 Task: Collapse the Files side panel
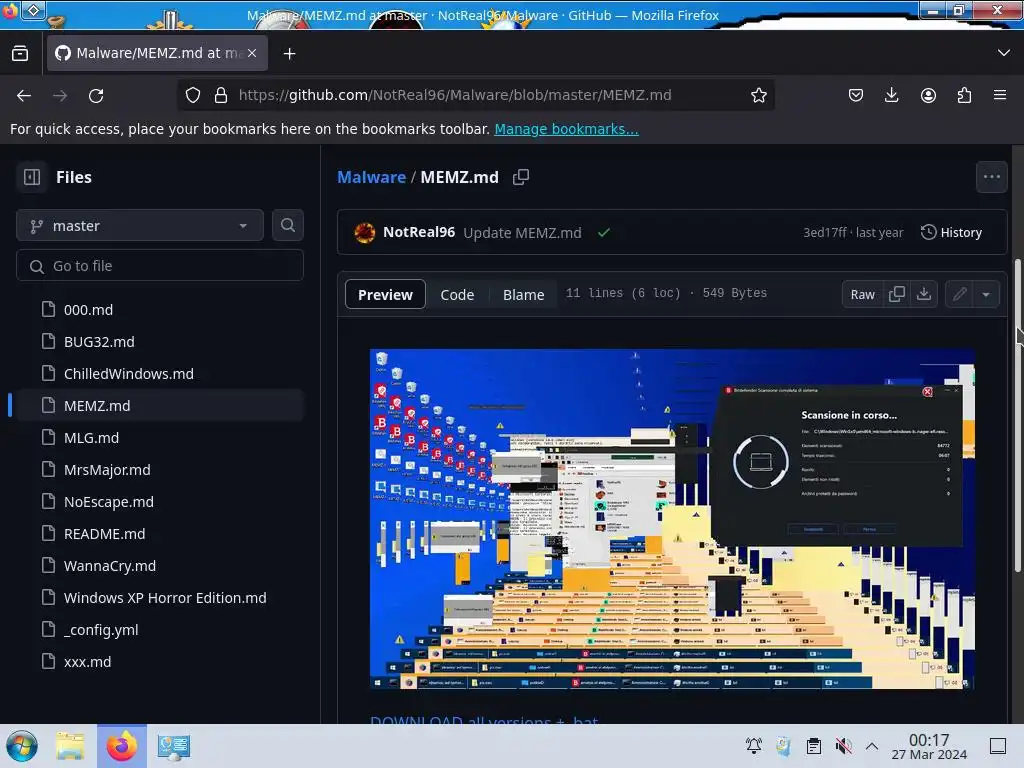[32, 177]
